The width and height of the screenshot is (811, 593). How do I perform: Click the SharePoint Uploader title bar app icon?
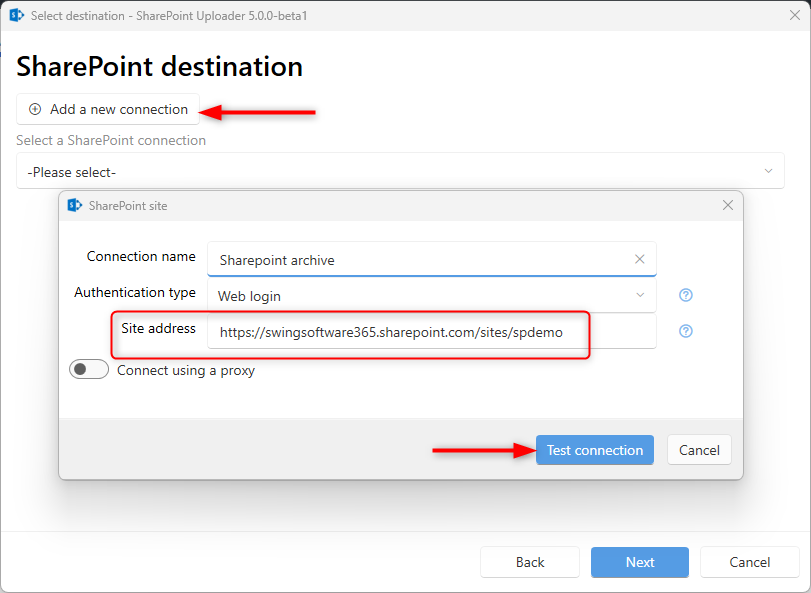tap(16, 15)
